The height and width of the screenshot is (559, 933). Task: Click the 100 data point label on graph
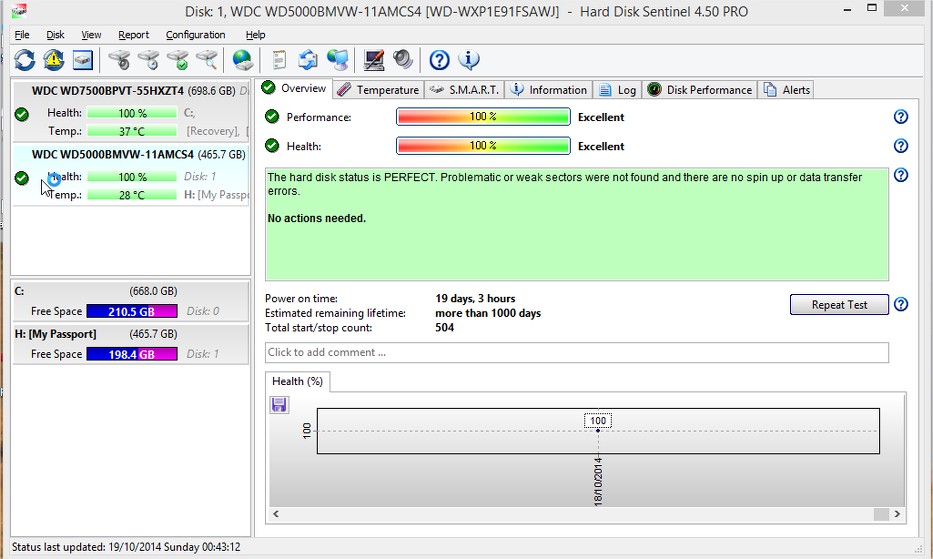coord(598,420)
